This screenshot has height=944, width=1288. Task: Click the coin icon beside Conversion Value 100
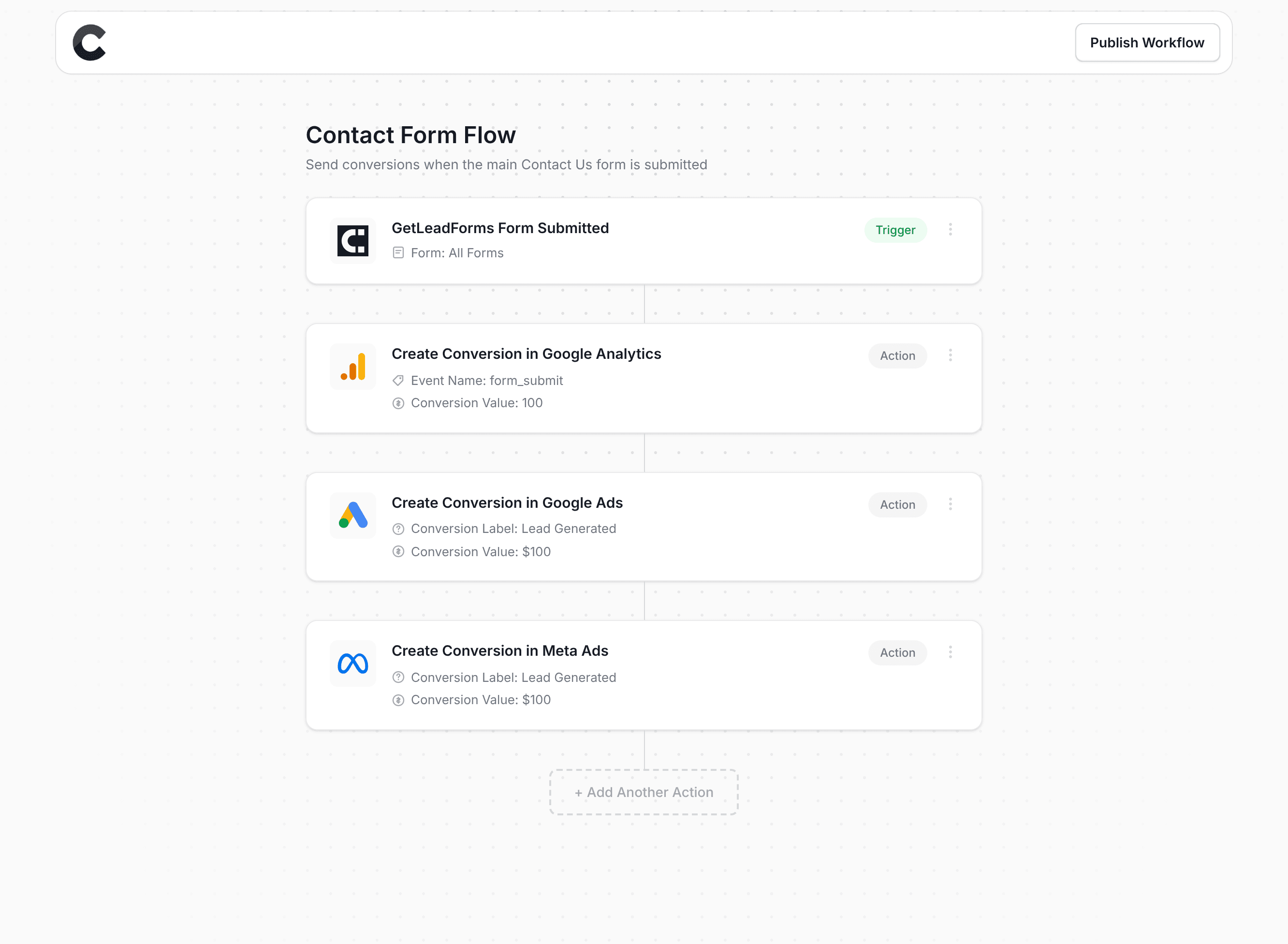tap(399, 403)
